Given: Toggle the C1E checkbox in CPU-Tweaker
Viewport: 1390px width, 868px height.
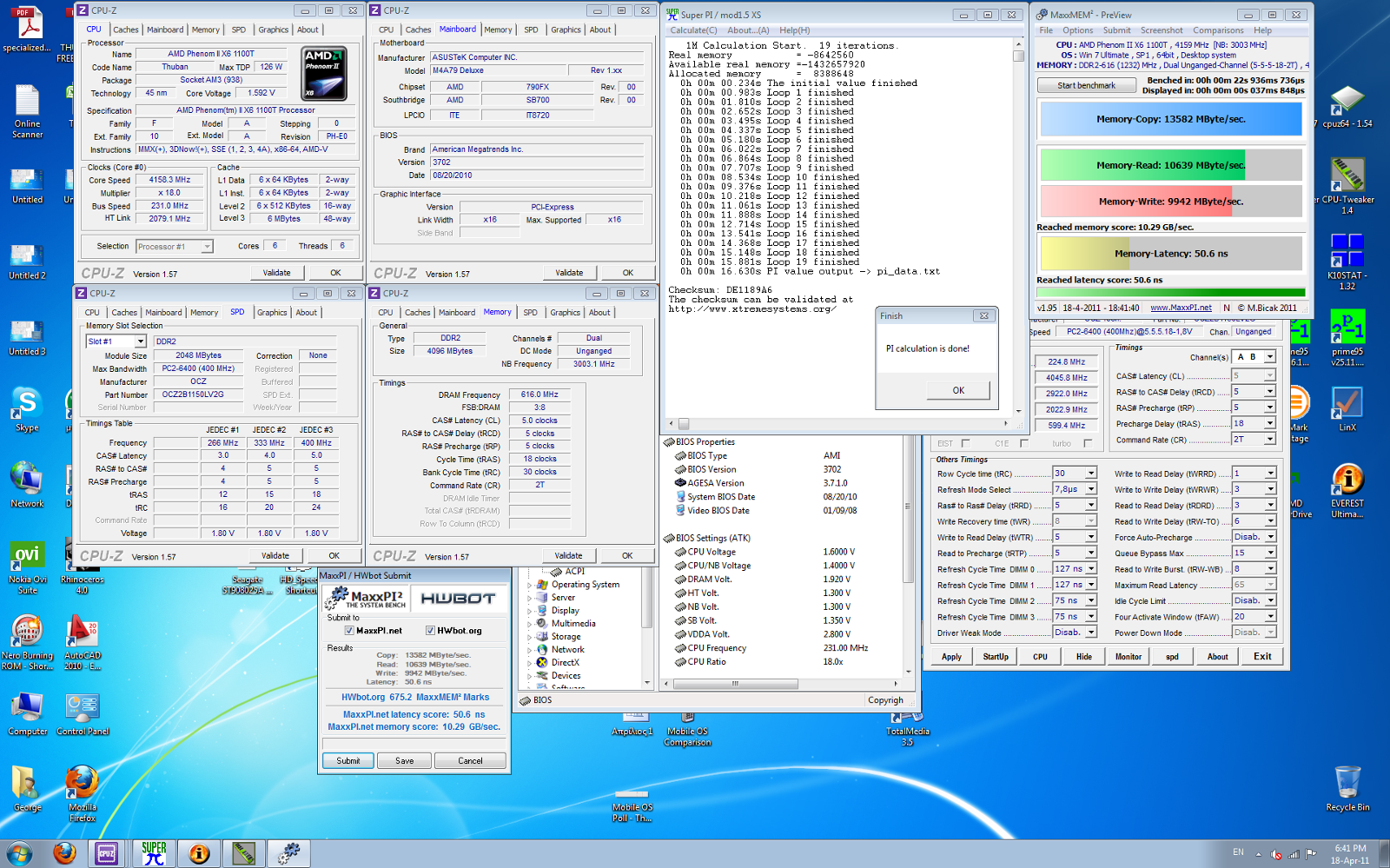Looking at the screenshot, I should tap(1024, 443).
